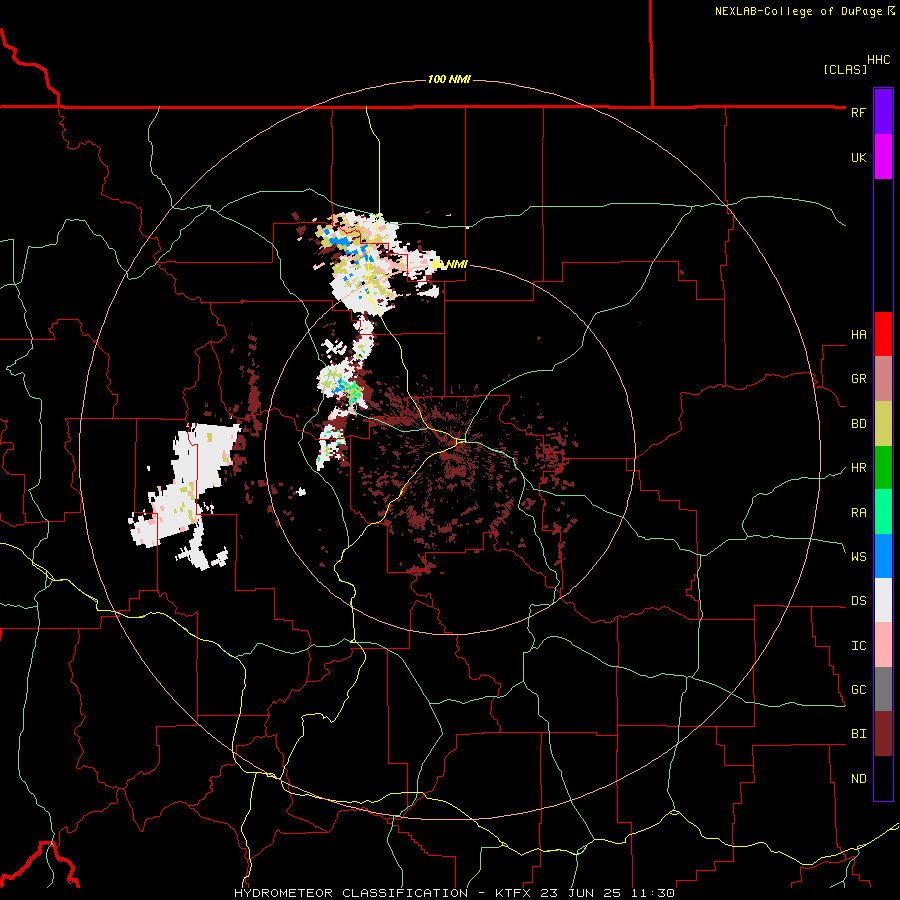900x900 pixels.
Task: Click the HA legend label
Action: tap(858, 335)
